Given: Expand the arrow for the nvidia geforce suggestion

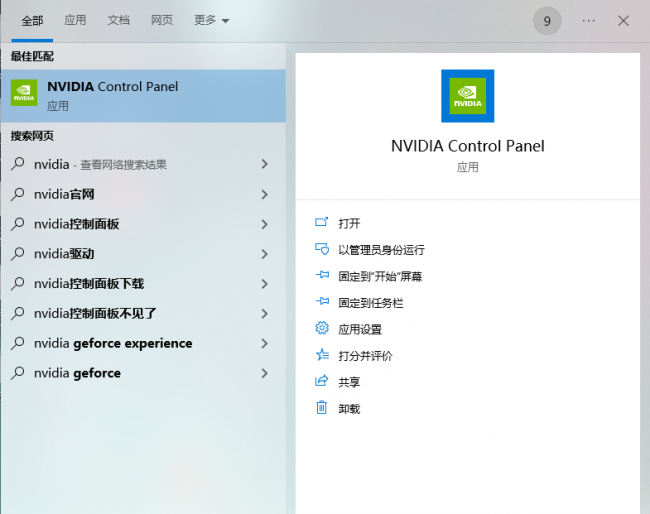Looking at the screenshot, I should 264,373.
